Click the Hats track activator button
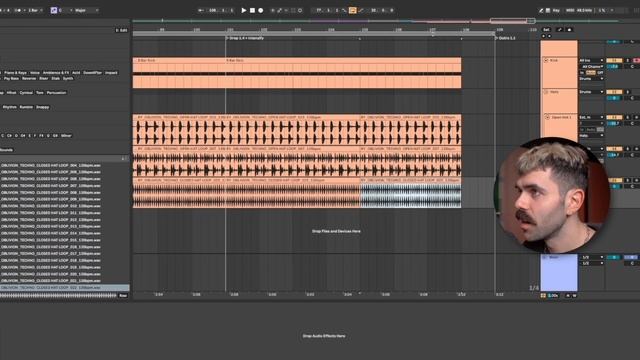Screen dimensions: 640x360 [x=614, y=92]
